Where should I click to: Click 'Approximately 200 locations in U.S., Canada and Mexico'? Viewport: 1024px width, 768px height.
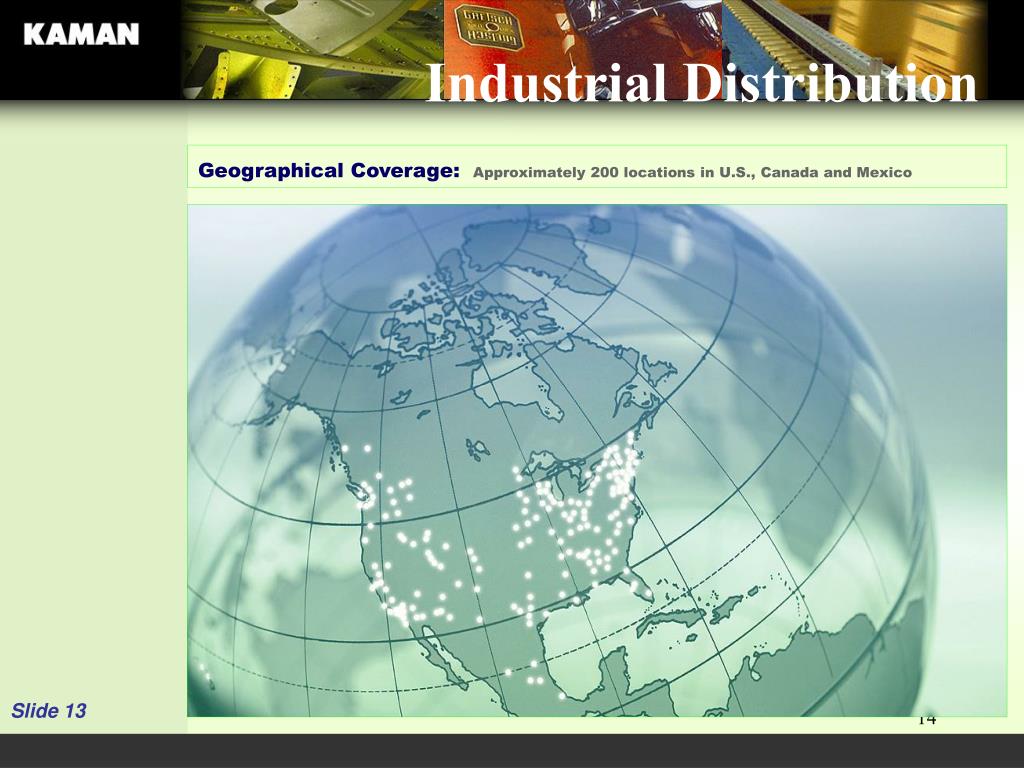(x=692, y=173)
